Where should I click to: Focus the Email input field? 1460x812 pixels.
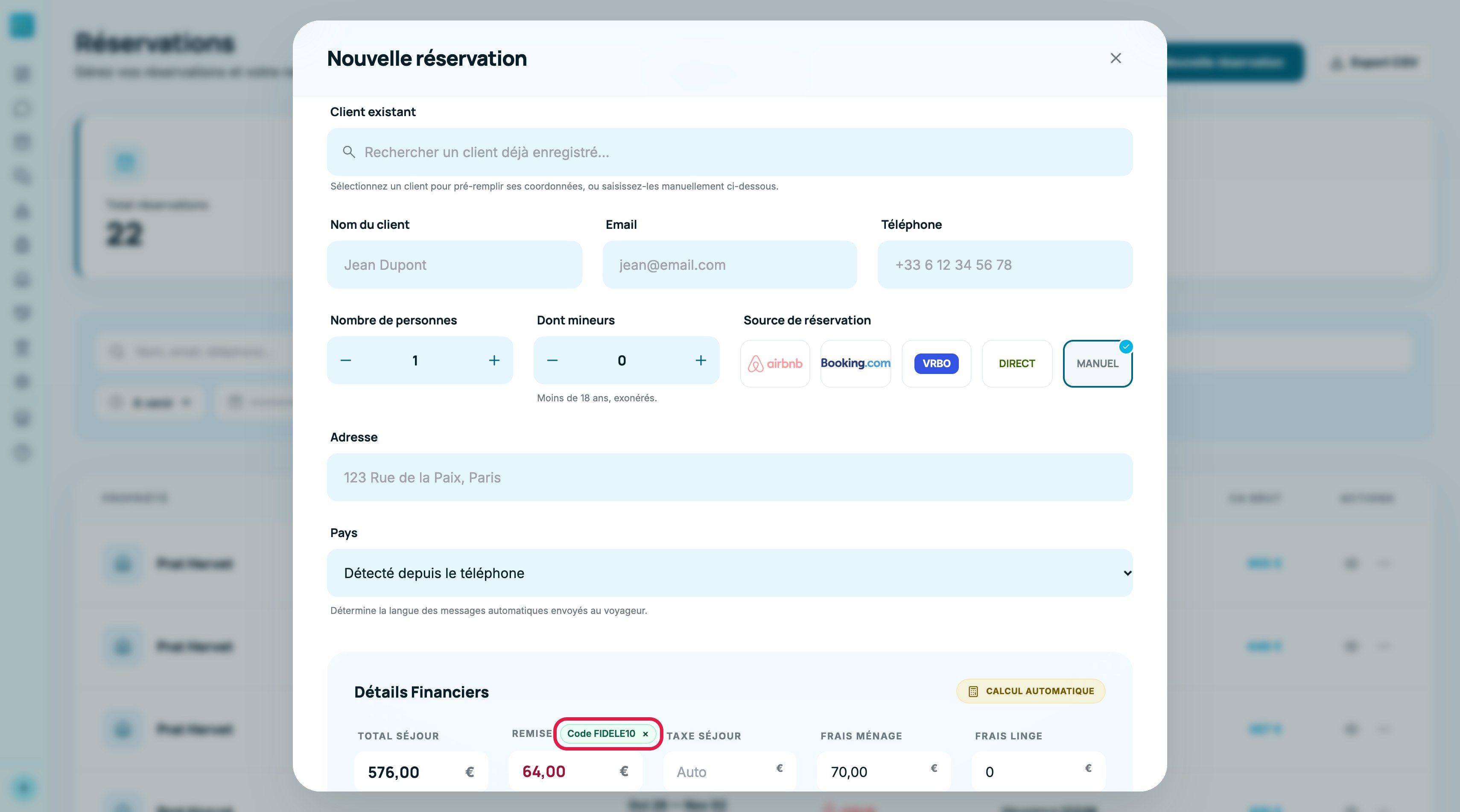730,265
